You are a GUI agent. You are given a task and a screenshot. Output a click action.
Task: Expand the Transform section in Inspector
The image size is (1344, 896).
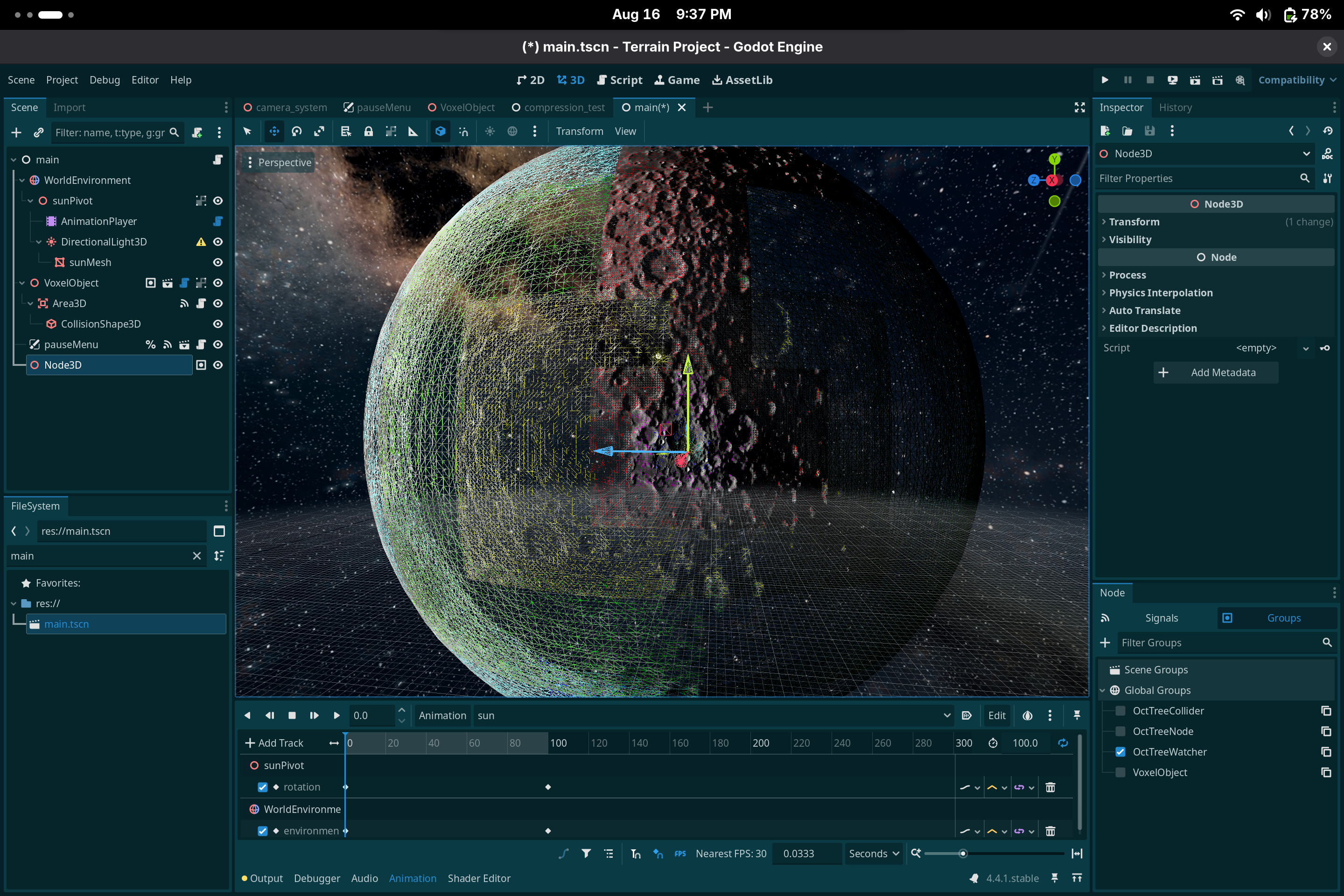tap(1134, 222)
